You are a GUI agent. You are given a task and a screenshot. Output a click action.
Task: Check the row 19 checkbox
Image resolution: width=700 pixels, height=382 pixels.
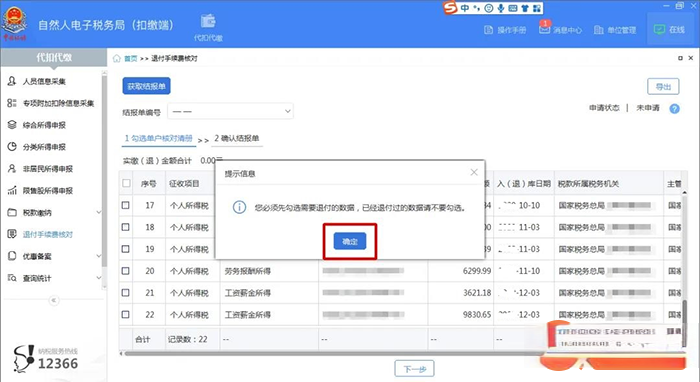point(126,249)
